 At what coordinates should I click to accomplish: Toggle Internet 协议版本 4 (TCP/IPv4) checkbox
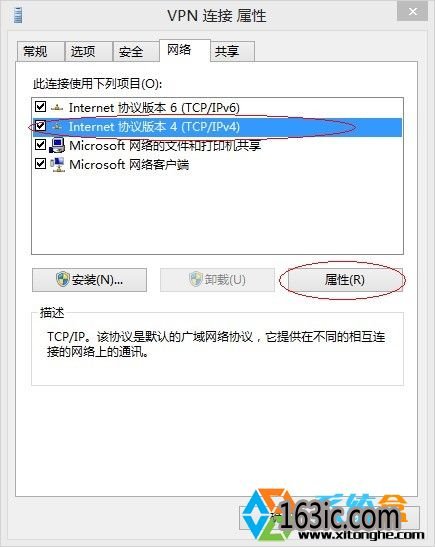coord(40,126)
